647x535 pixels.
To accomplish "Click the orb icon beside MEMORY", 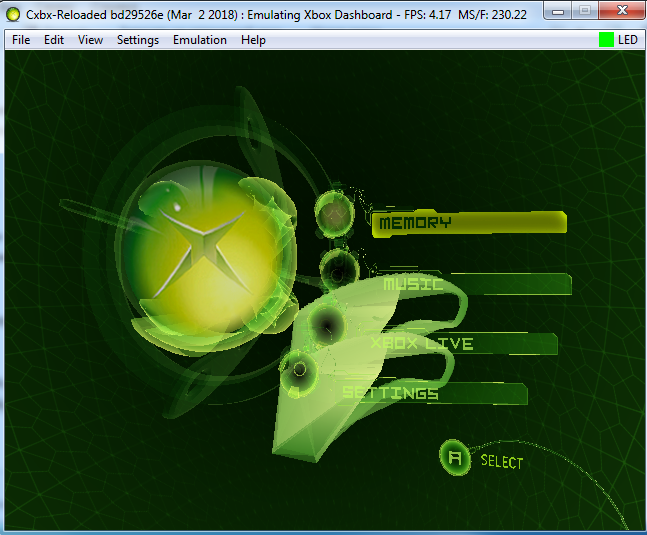I will (335, 214).
